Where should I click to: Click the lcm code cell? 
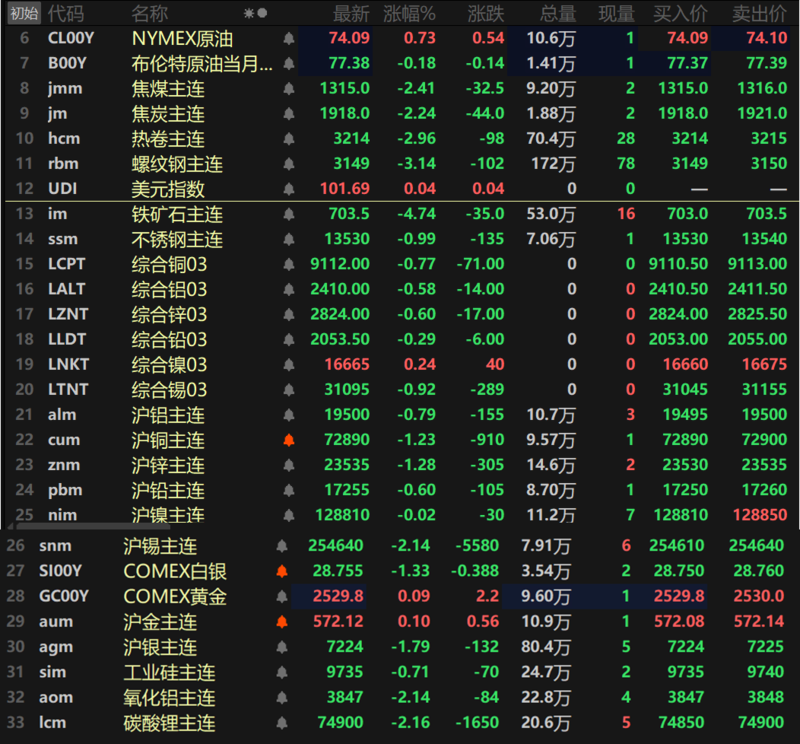click(53, 723)
